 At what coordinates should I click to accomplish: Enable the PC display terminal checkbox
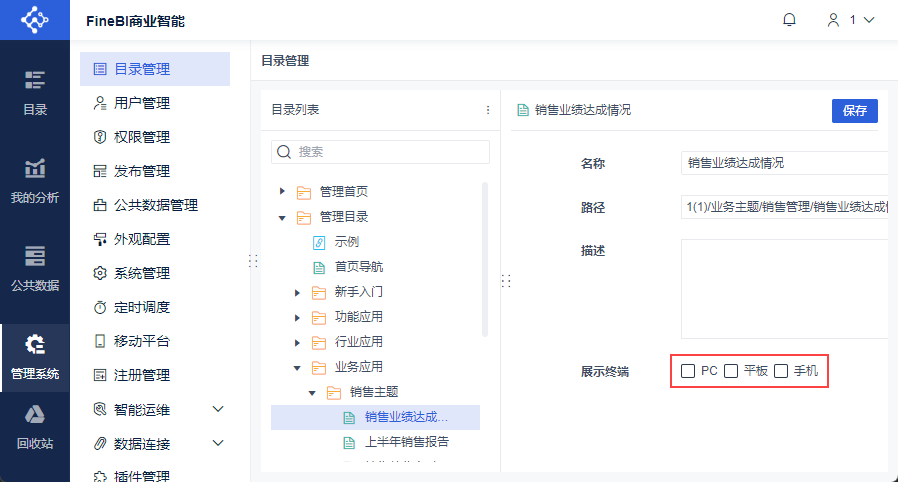click(688, 371)
